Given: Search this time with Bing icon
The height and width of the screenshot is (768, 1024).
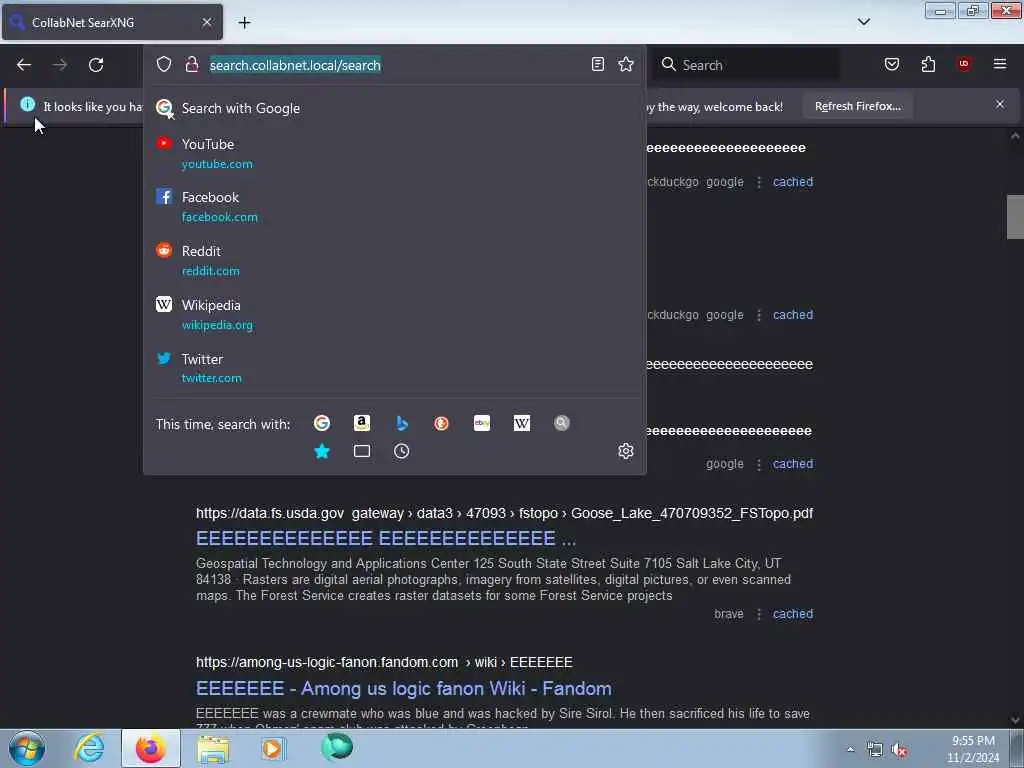Looking at the screenshot, I should [x=402, y=423].
